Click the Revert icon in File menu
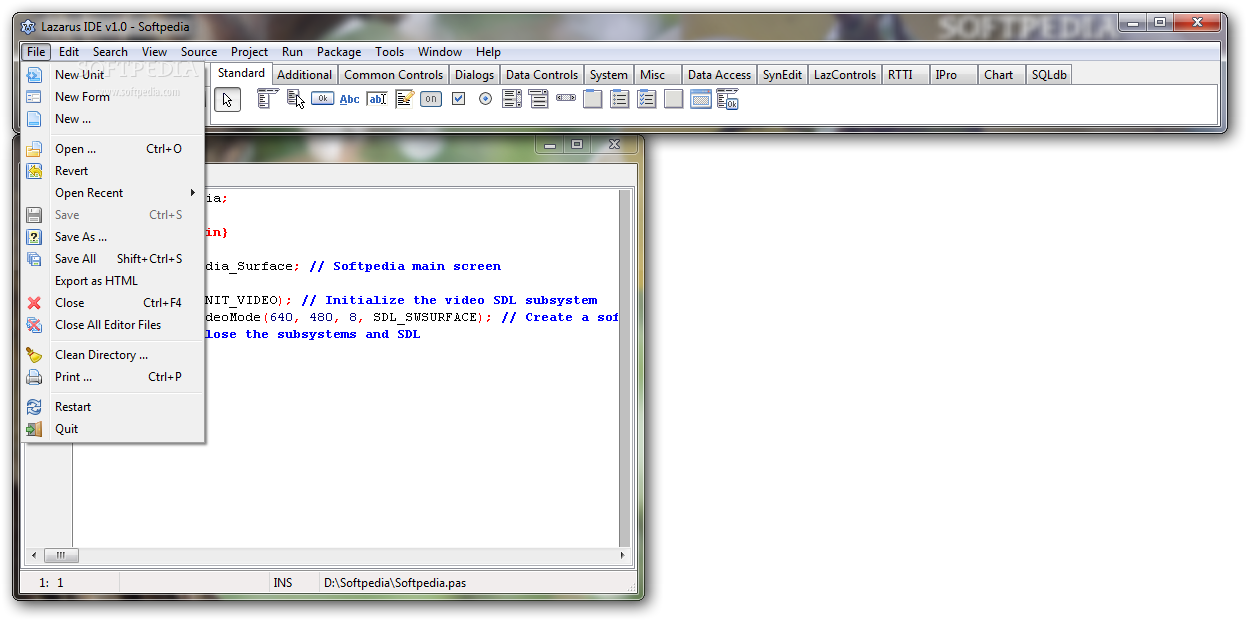The image size is (1248, 621). 34,171
